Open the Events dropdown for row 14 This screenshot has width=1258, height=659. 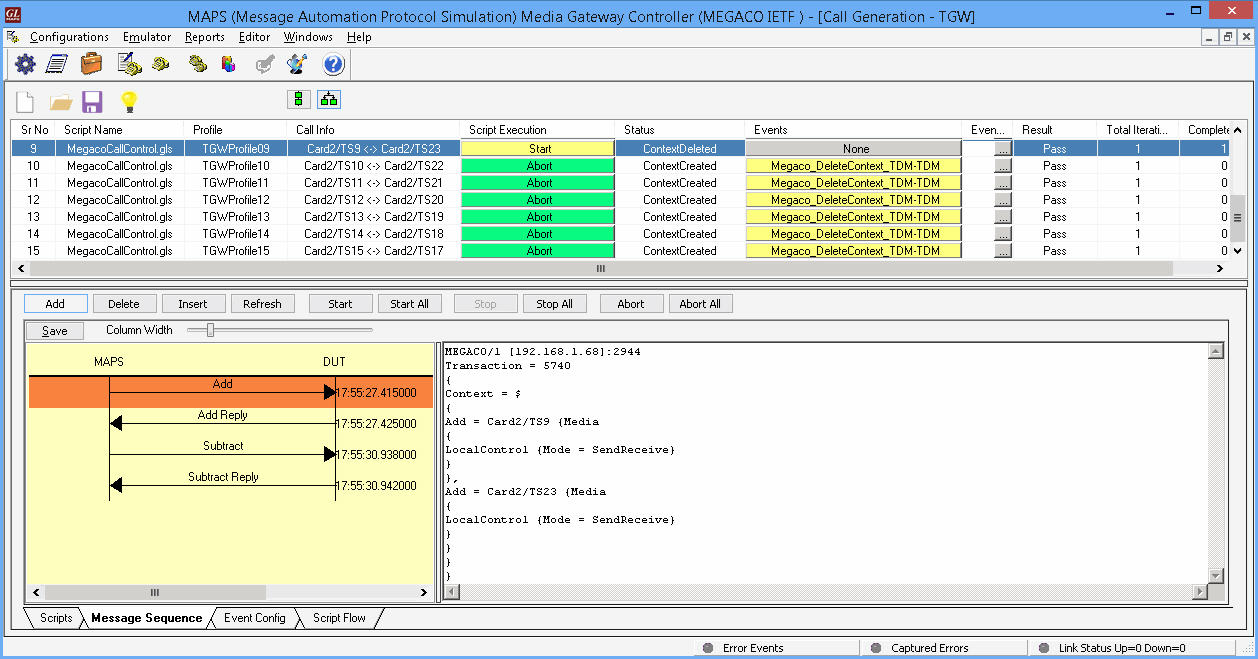pos(855,234)
